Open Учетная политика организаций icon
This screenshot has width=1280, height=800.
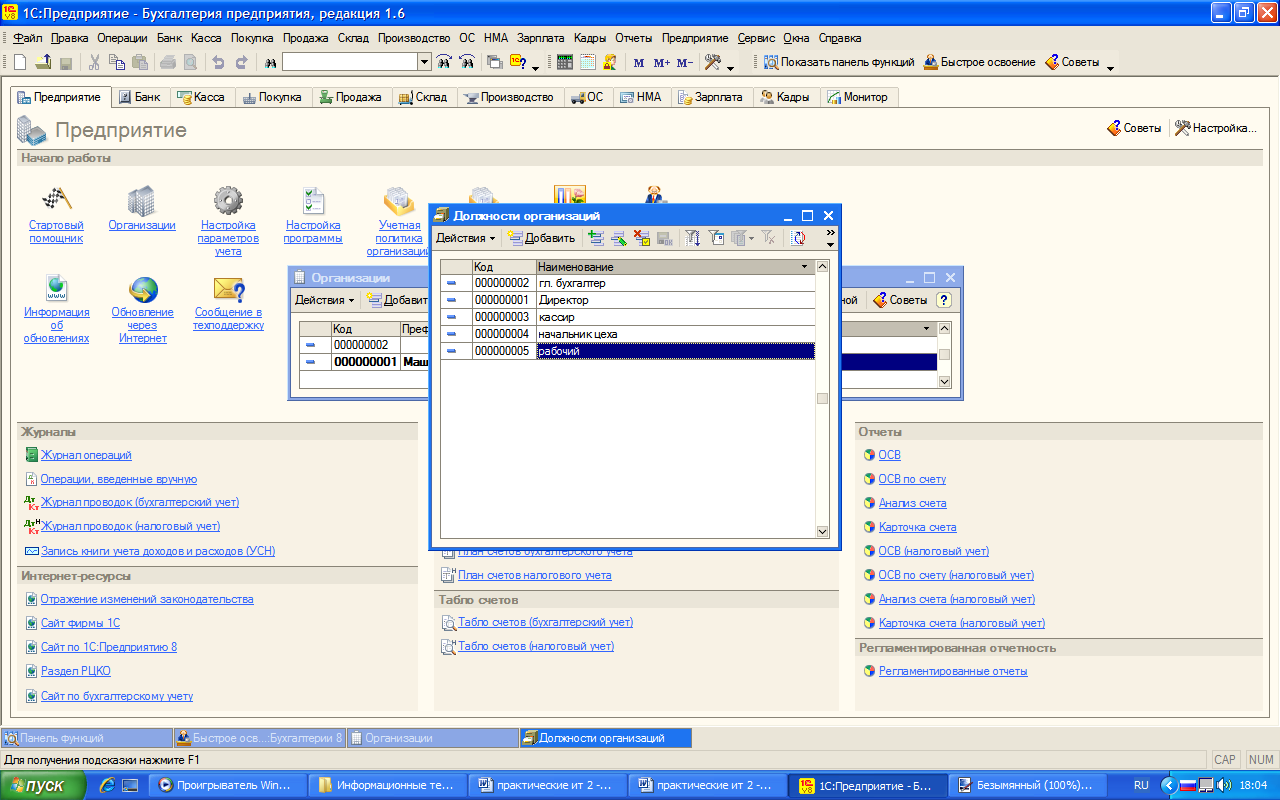click(399, 201)
